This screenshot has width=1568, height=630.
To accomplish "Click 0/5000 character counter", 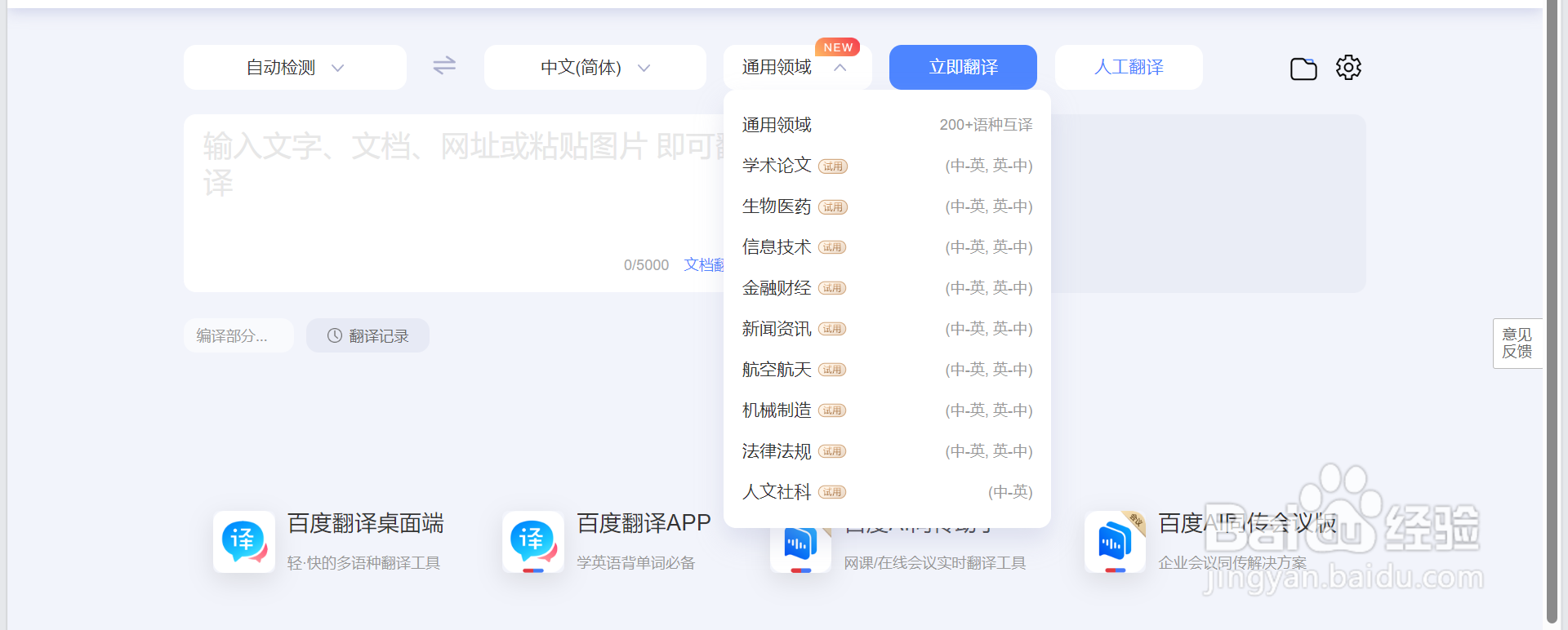I will [x=646, y=265].
